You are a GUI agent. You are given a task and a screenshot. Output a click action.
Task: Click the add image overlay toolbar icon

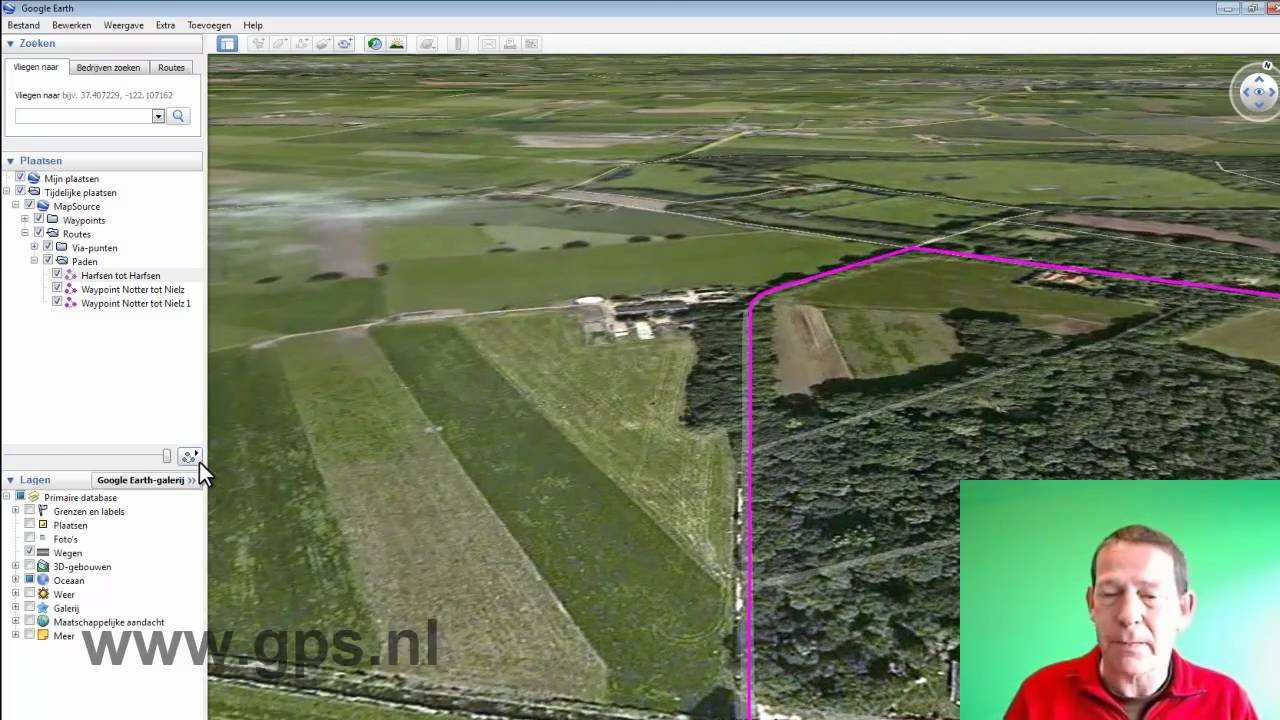[x=323, y=43]
